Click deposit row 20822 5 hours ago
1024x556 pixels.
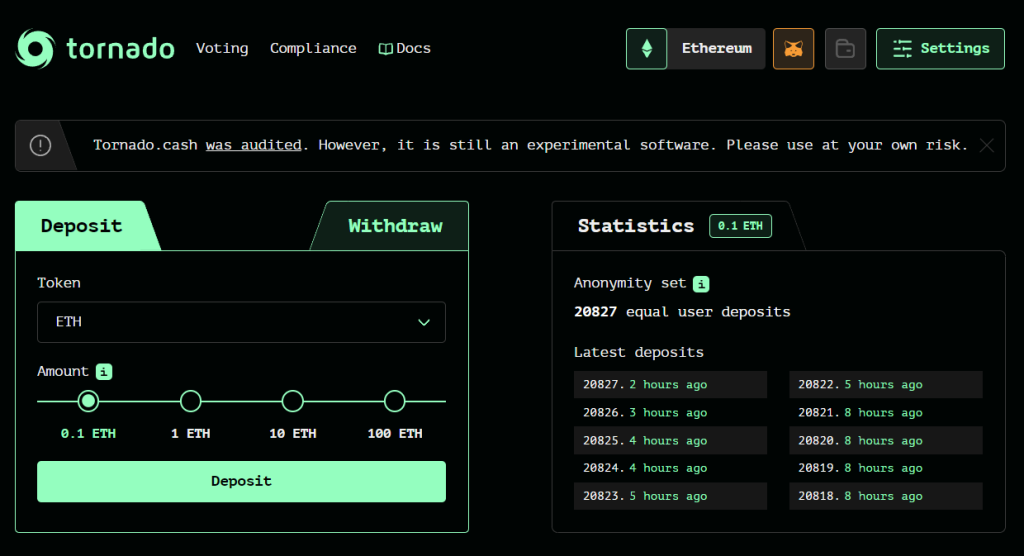click(x=886, y=385)
